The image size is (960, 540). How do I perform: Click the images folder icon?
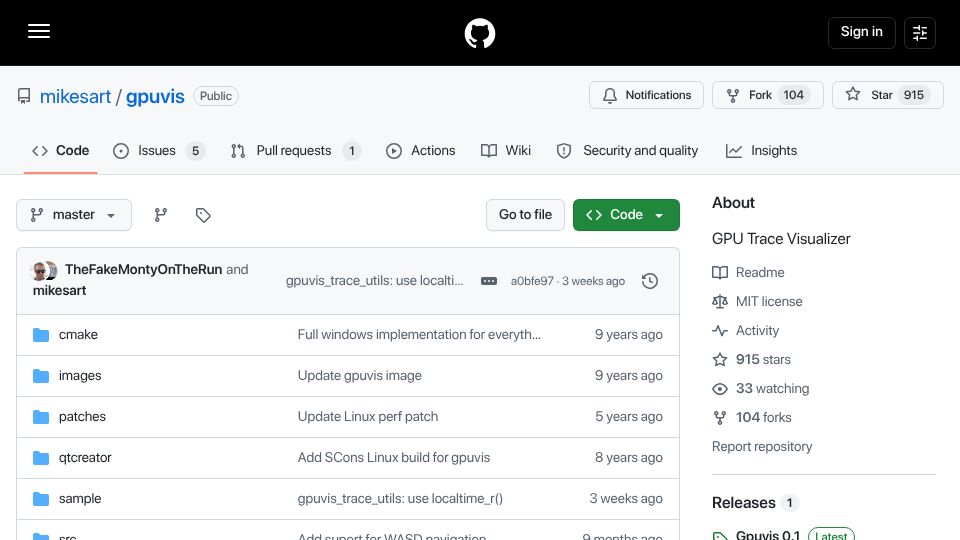[x=41, y=376]
